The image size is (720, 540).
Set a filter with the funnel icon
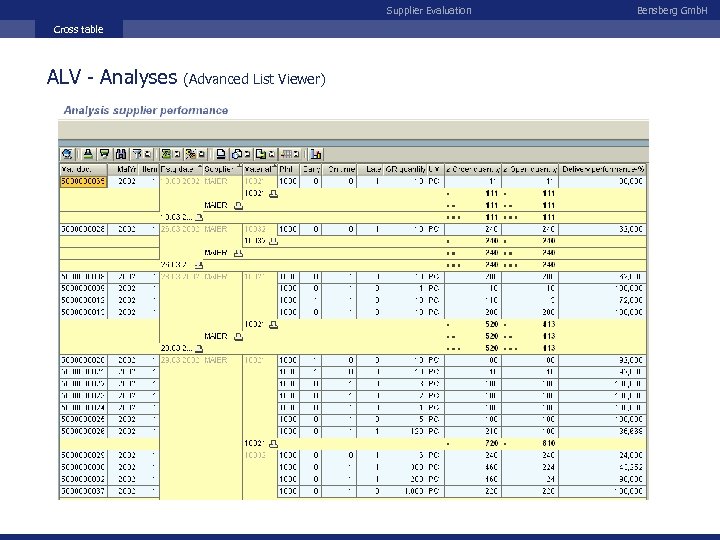pyautogui.click(x=137, y=154)
